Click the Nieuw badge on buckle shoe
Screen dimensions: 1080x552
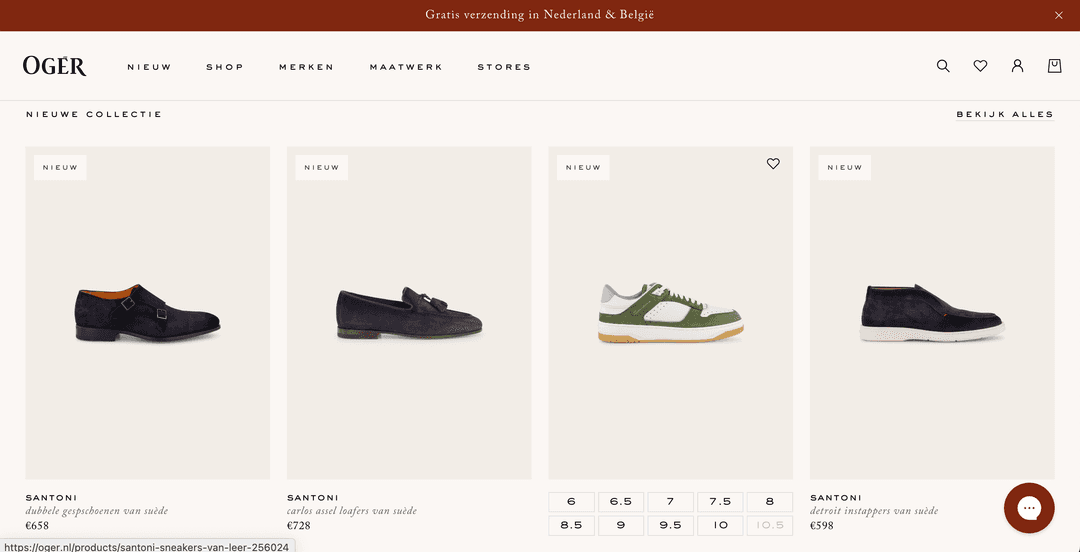click(60, 167)
